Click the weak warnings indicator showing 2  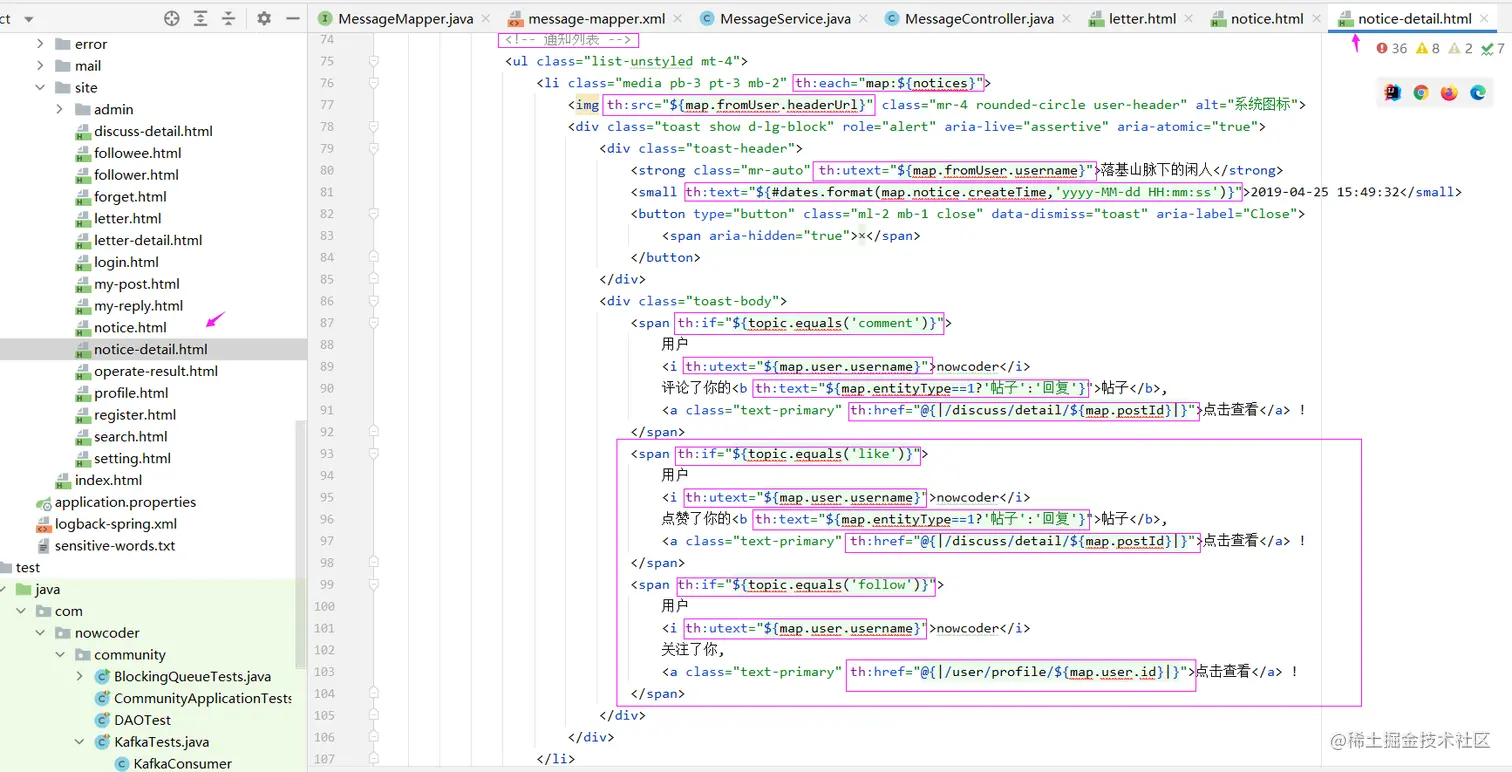(1461, 48)
